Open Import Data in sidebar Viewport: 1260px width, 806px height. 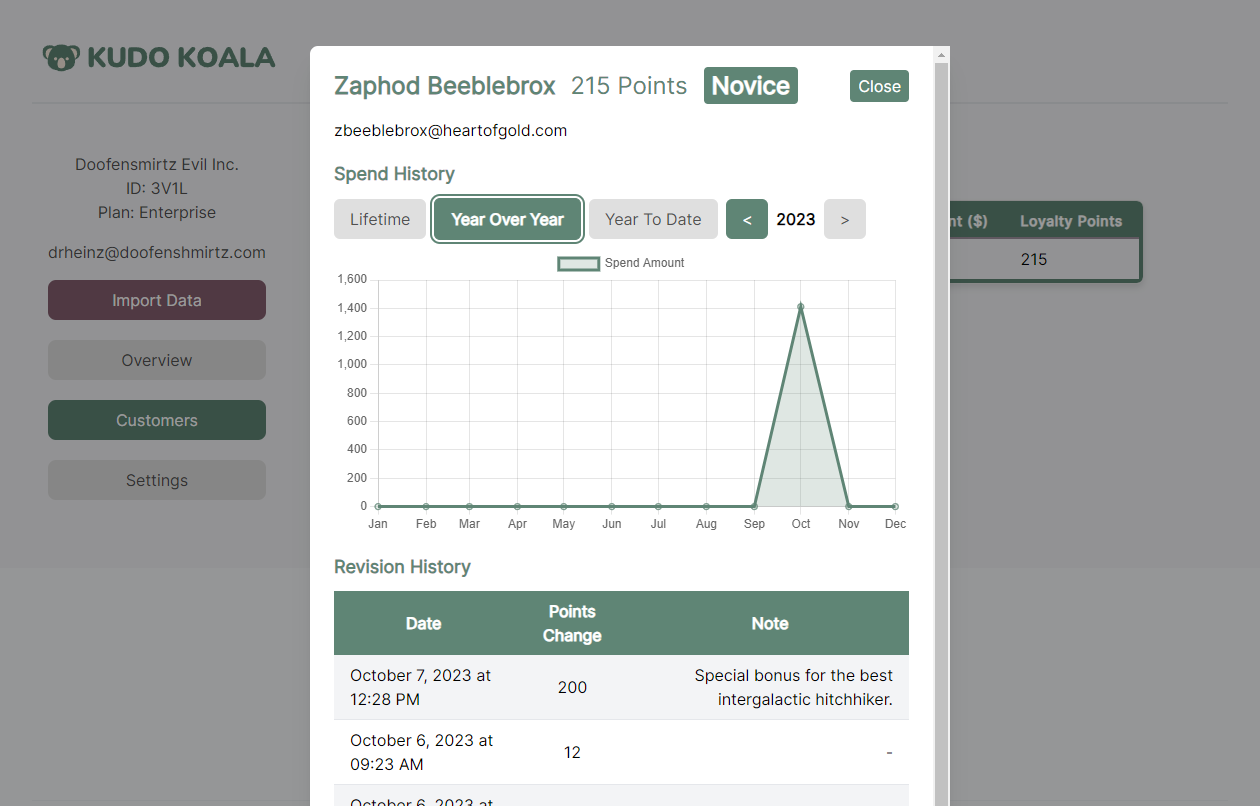click(x=157, y=300)
